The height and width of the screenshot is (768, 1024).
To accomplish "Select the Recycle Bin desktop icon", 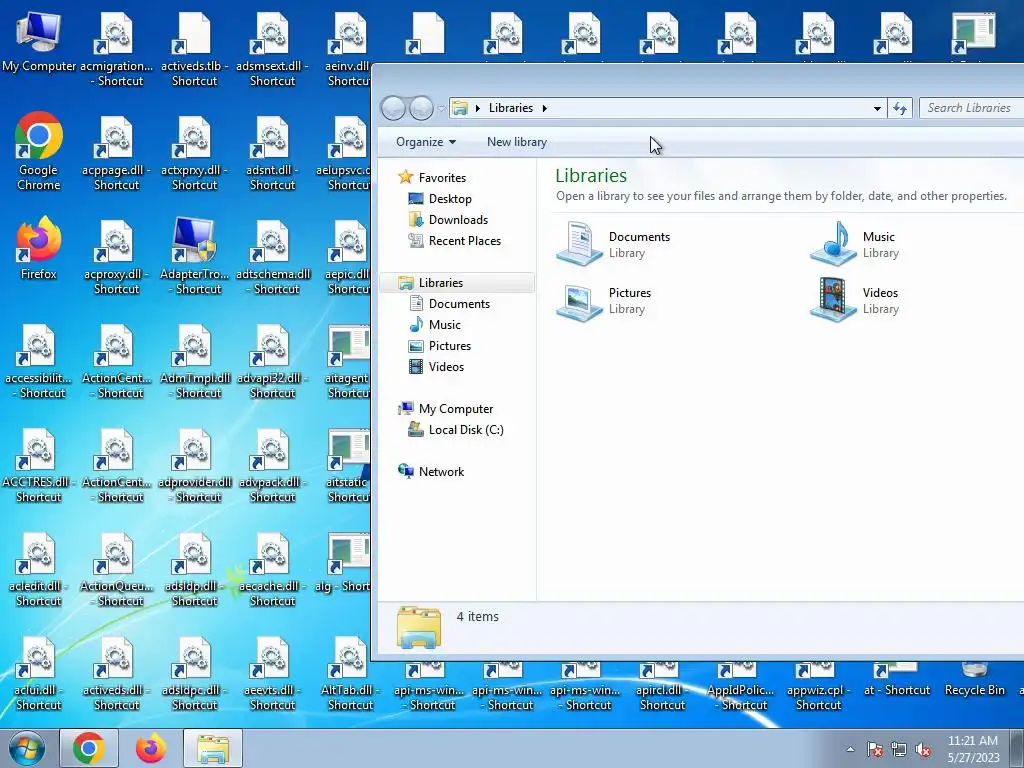I will [x=974, y=679].
